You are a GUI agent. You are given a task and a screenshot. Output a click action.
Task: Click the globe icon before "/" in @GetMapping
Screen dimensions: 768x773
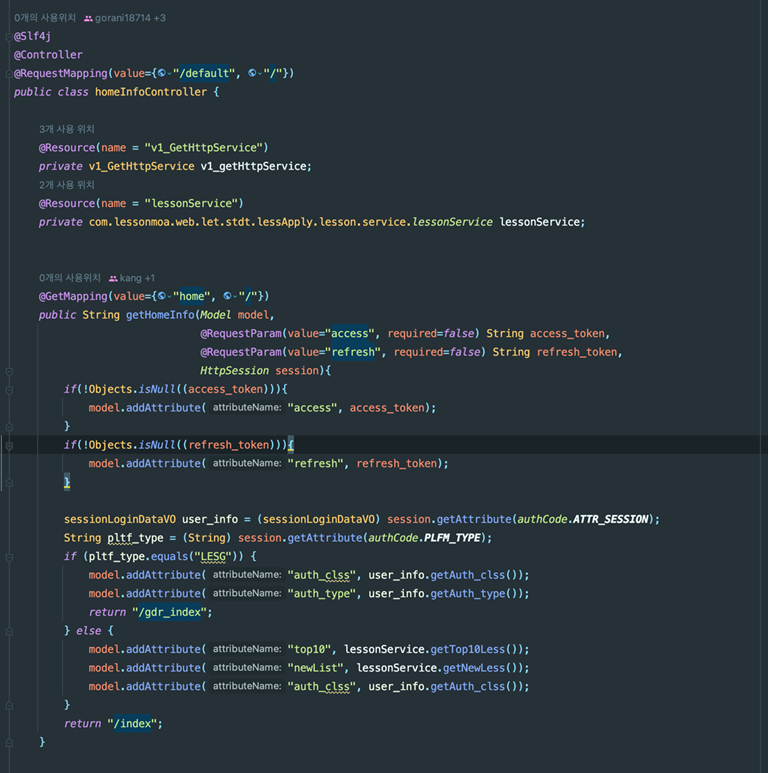(x=227, y=296)
